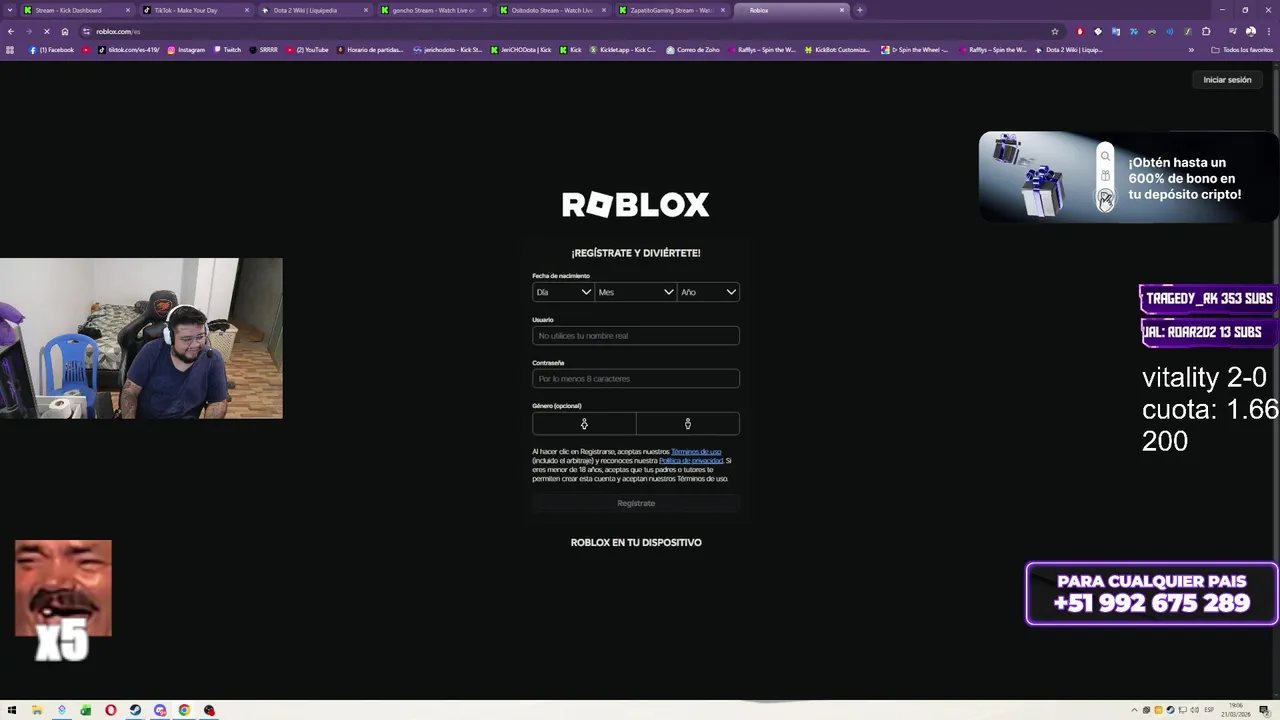Open the Chrome profile avatar
The image size is (1280, 720).
(1251, 31)
